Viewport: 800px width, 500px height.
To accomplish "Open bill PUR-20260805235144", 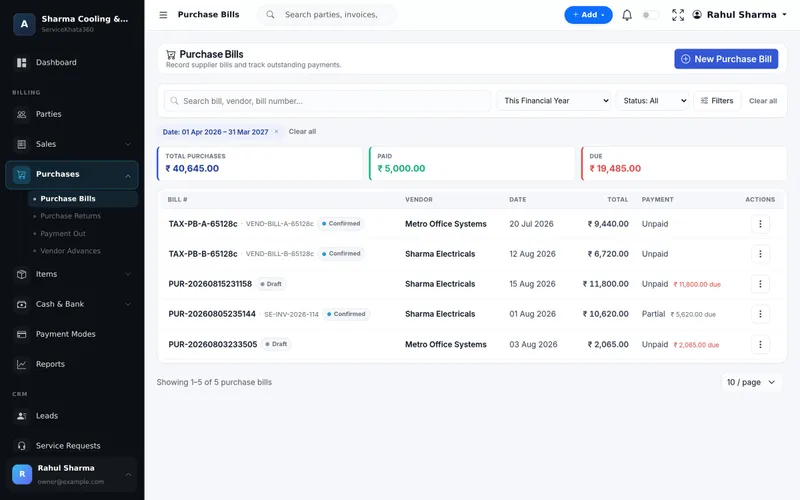I will pyautogui.click(x=212, y=314).
